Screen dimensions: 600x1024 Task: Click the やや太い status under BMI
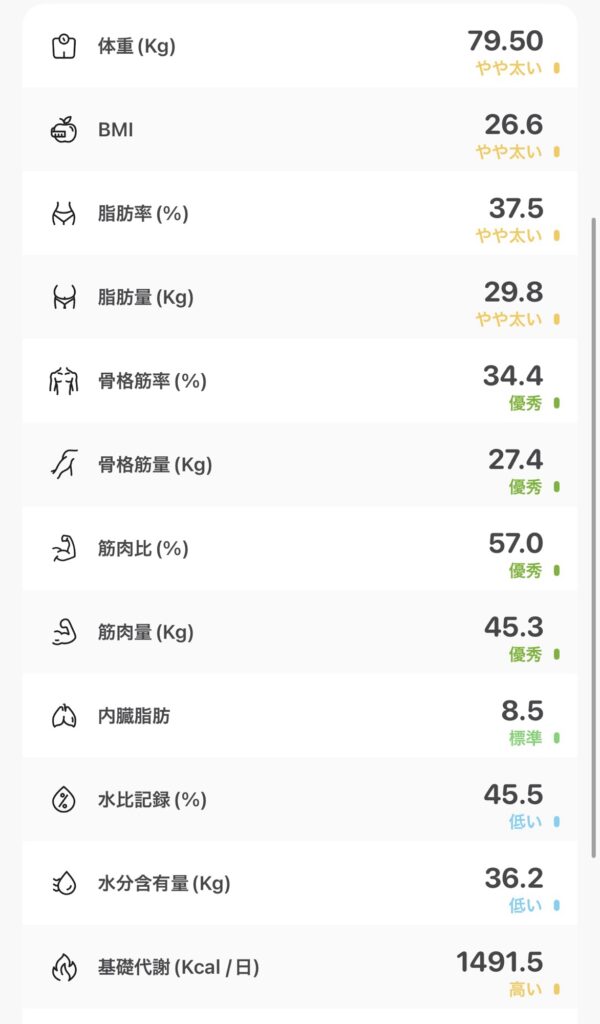point(508,152)
